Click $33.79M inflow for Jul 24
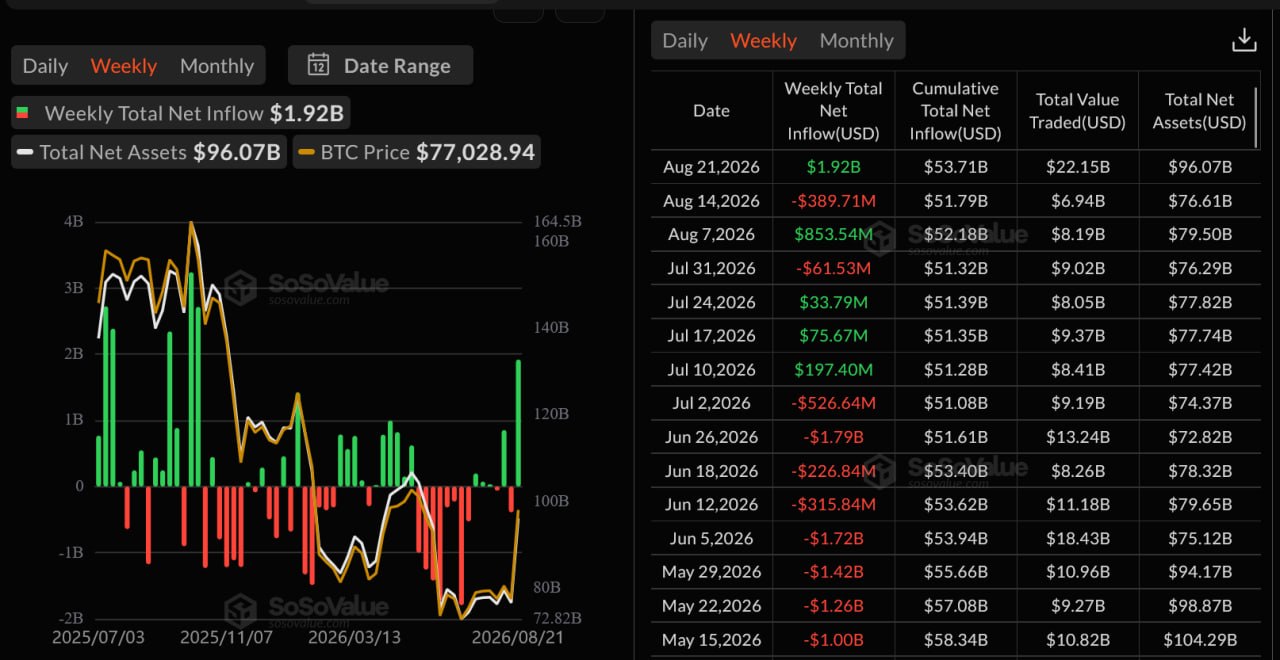1280x660 pixels. pyautogui.click(x=833, y=302)
